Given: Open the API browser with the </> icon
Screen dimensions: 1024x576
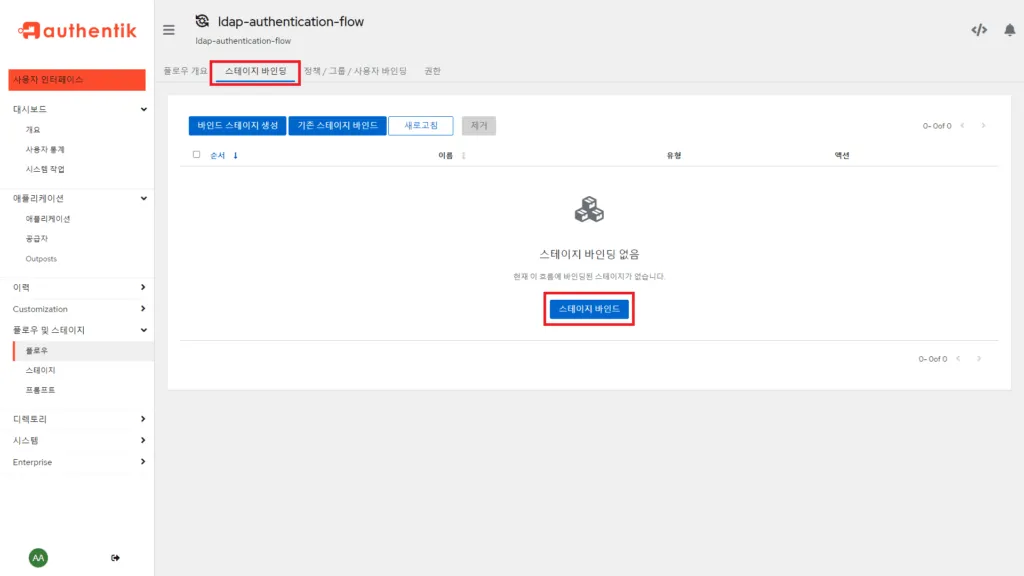Looking at the screenshot, I should point(979,30).
